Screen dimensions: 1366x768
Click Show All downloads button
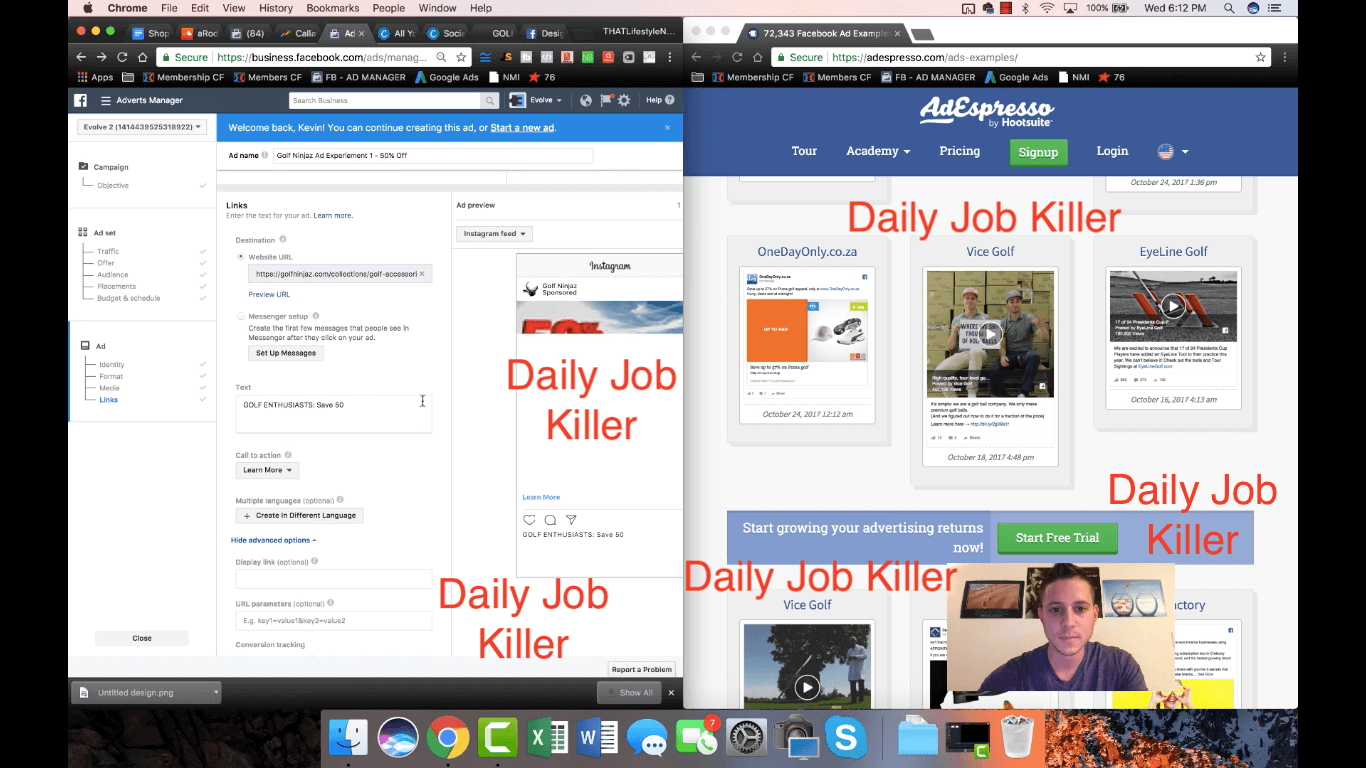pos(630,692)
